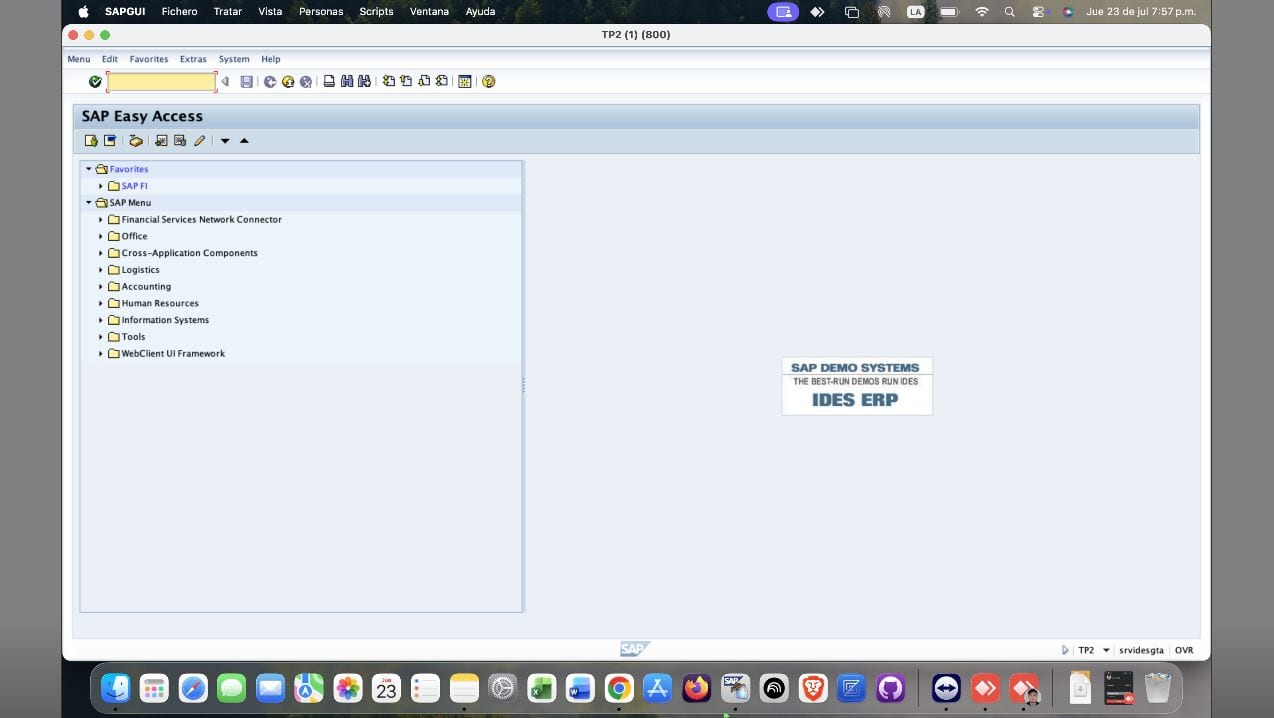This screenshot has width=1274, height=718.
Task: Collapse the SAP Menu node
Action: click(x=89, y=203)
